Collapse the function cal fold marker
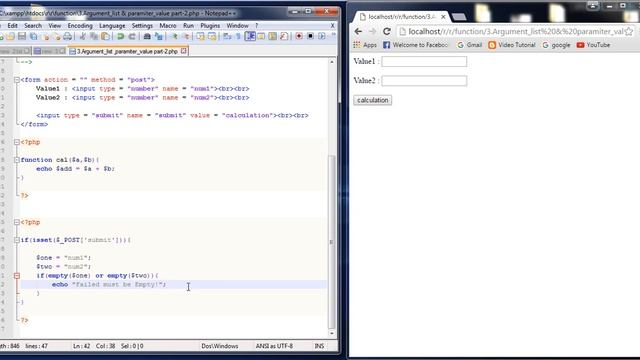Screen dimensions: 640x360 [17, 160]
